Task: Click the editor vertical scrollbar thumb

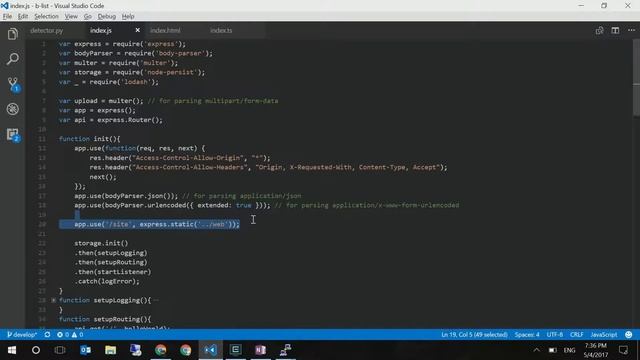Action: 636,78
